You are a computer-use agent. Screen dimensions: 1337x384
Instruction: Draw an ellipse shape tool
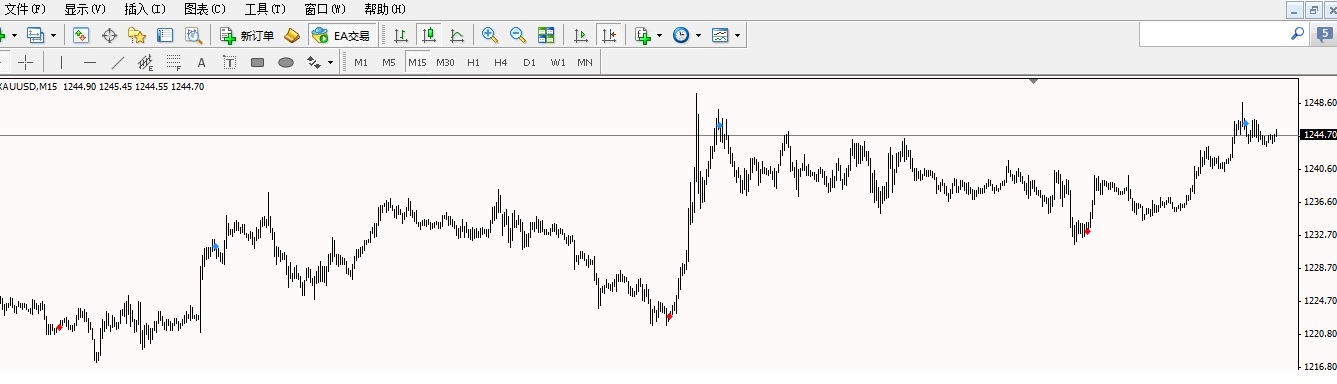pos(285,62)
